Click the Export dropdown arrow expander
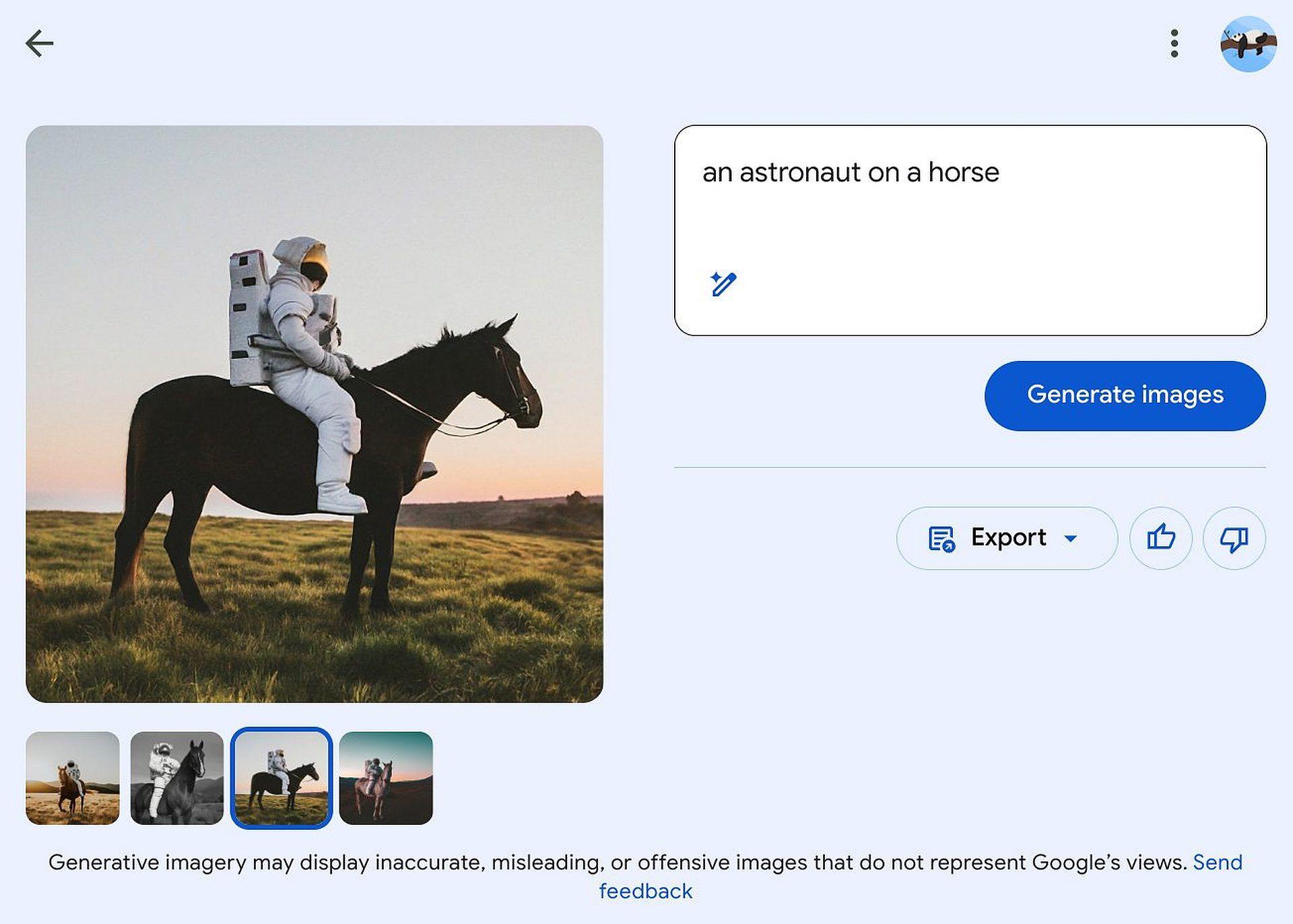This screenshot has width=1293, height=924. (x=1074, y=538)
